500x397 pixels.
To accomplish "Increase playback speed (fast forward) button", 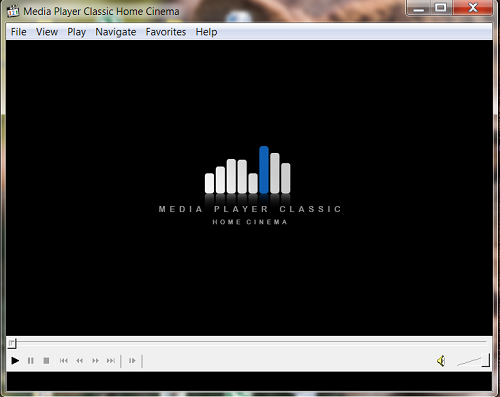I will pyautogui.click(x=95, y=361).
